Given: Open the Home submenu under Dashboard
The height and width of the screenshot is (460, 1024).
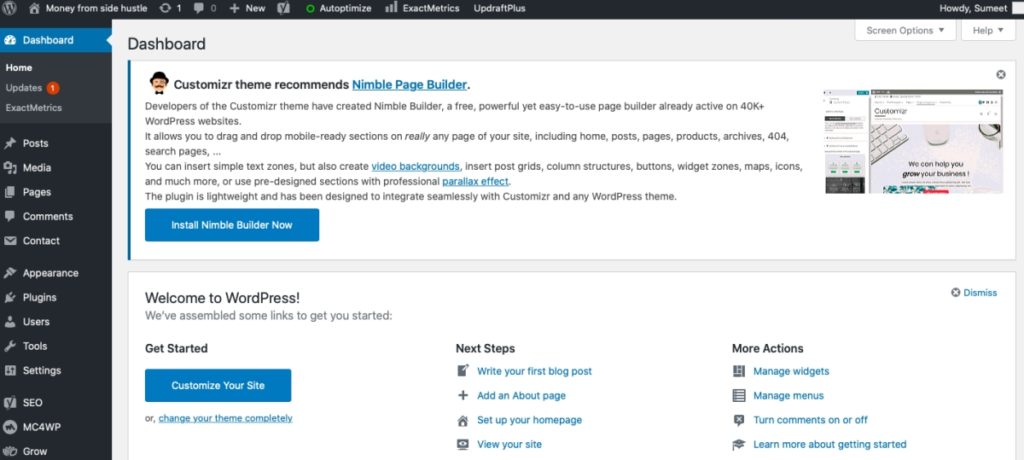Looking at the screenshot, I should click(x=19, y=67).
